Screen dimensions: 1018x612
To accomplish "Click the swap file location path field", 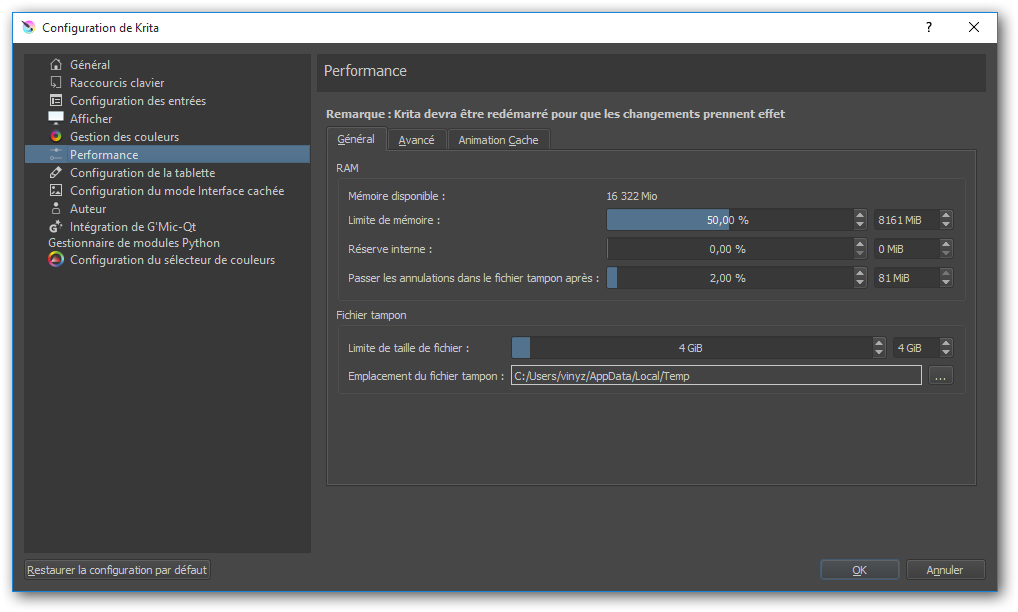I will pos(715,376).
